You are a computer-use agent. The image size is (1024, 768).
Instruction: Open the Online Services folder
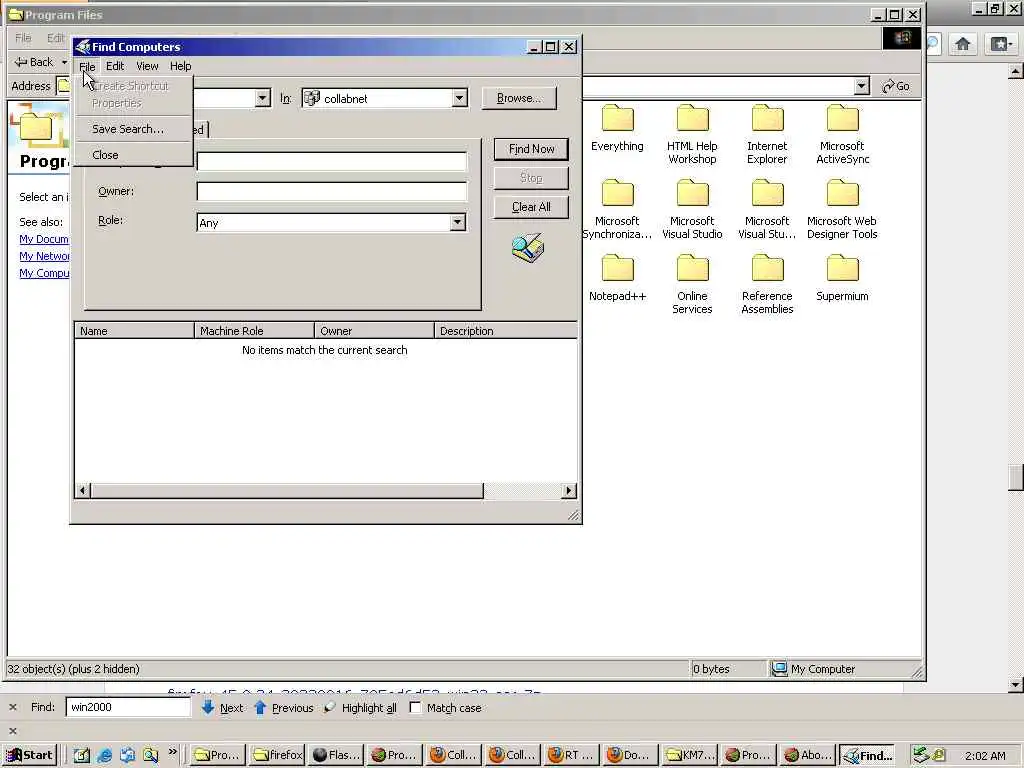[x=692, y=285]
